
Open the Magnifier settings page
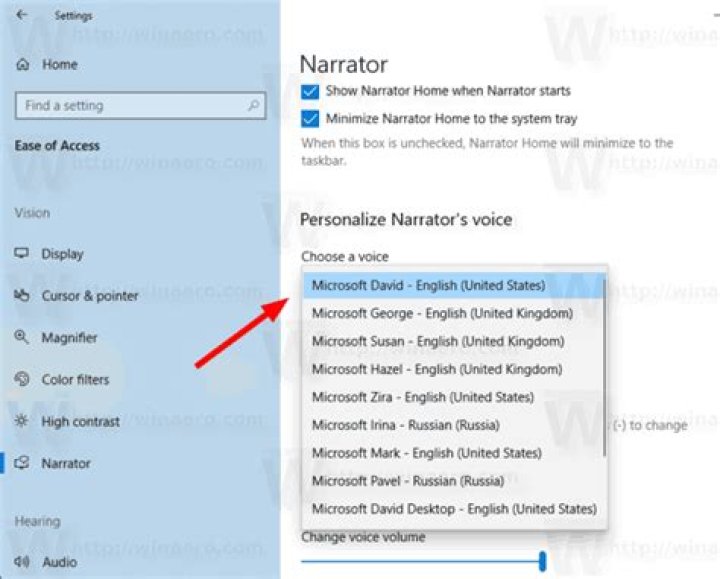tap(69, 338)
